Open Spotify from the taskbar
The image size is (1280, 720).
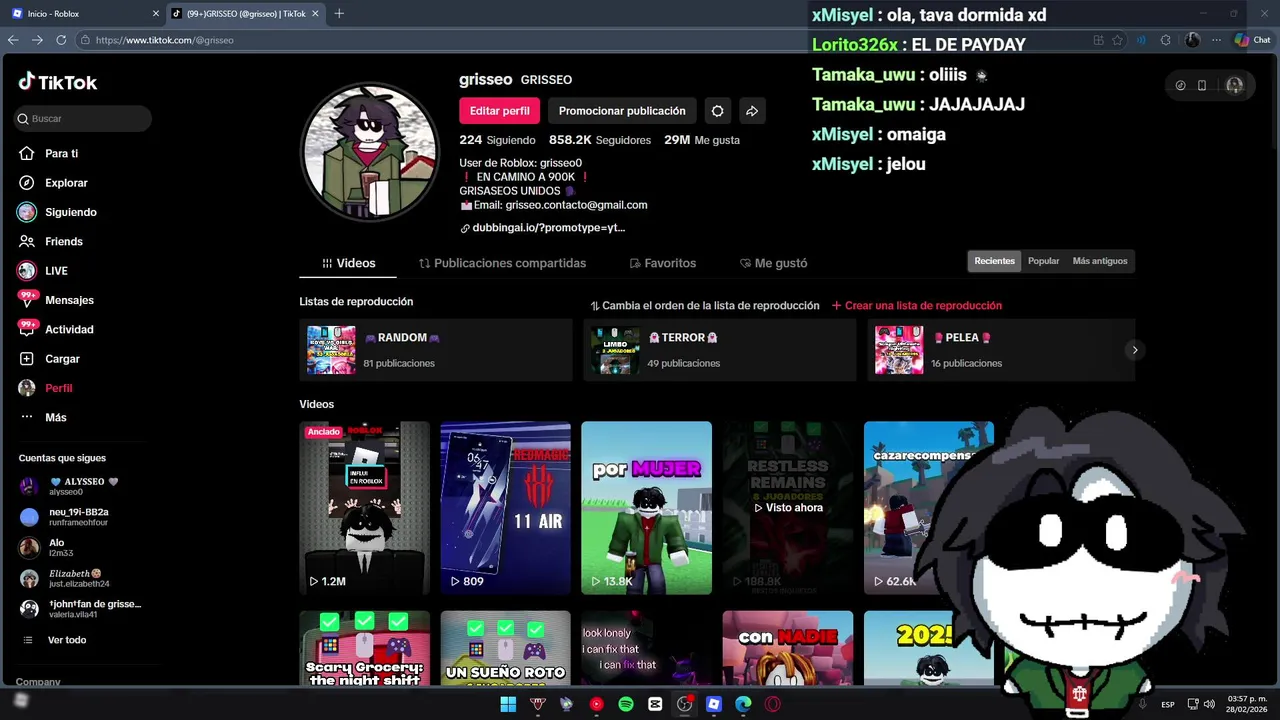coord(626,704)
